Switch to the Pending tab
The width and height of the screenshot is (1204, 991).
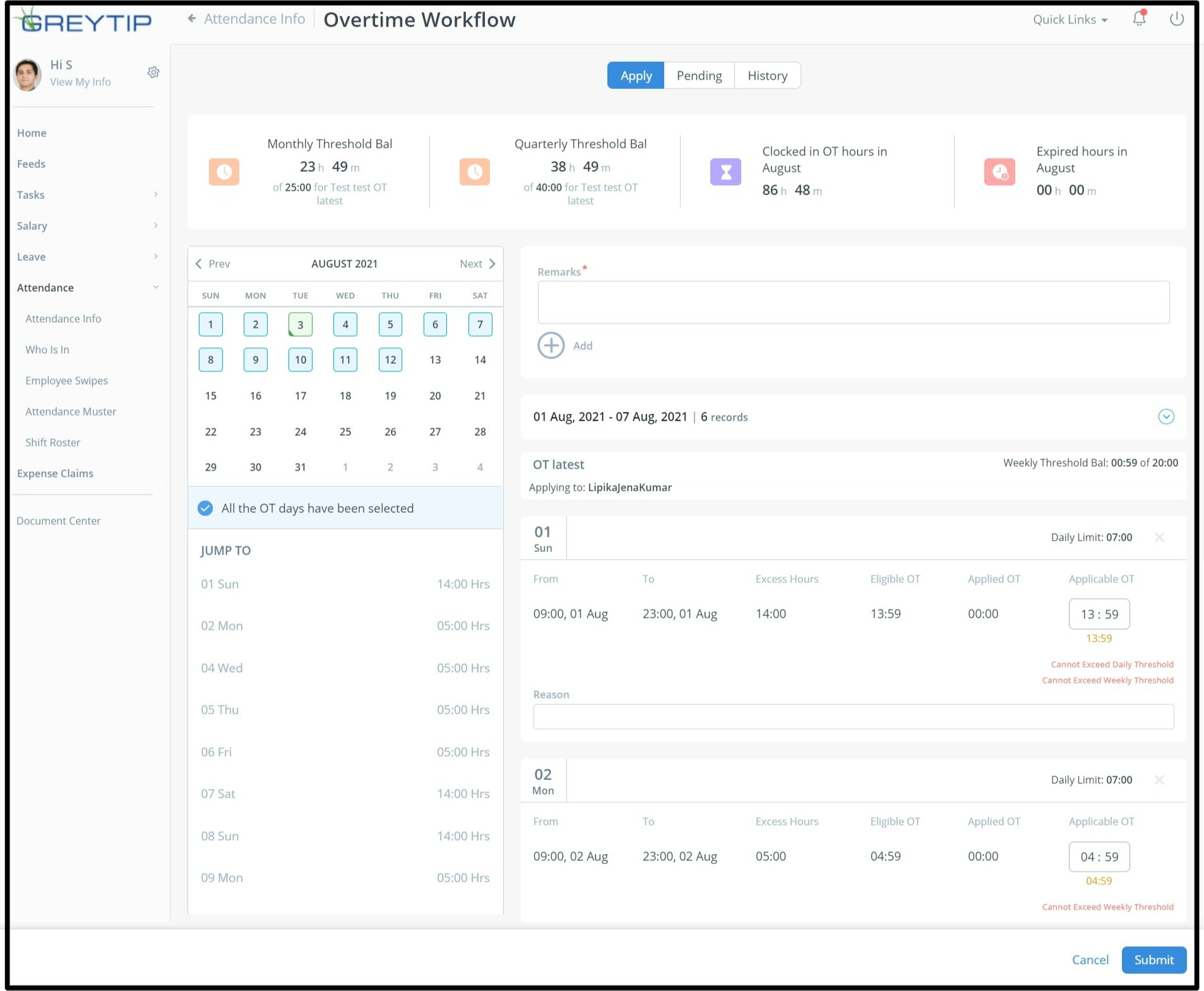click(x=699, y=75)
